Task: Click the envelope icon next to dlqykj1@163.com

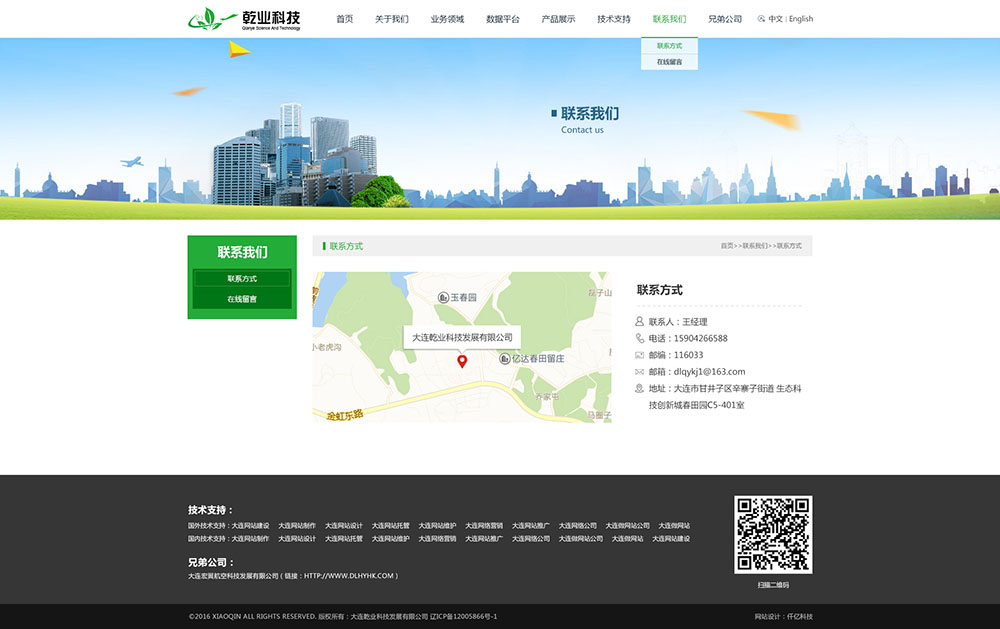Action: click(x=638, y=371)
